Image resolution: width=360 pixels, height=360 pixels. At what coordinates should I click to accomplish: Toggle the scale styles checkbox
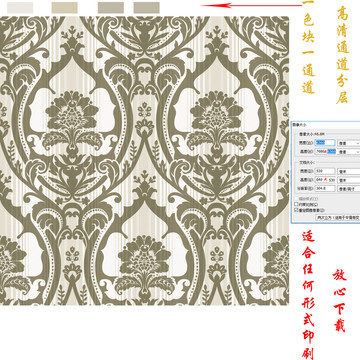[x=296, y=199]
